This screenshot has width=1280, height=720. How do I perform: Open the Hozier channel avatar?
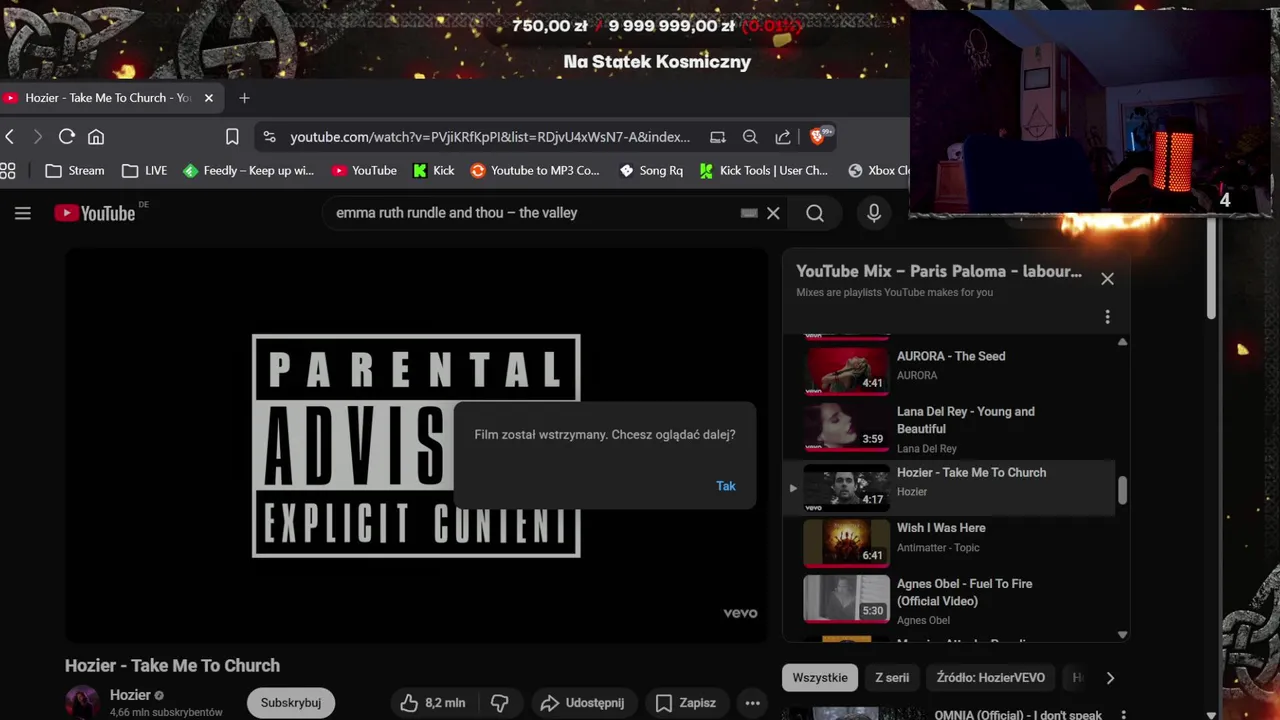coord(82,702)
